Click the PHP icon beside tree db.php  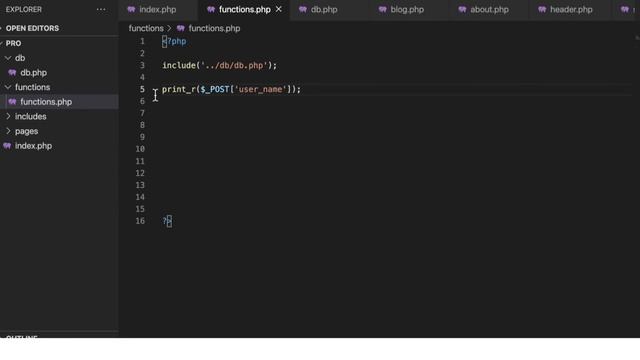click(12, 73)
